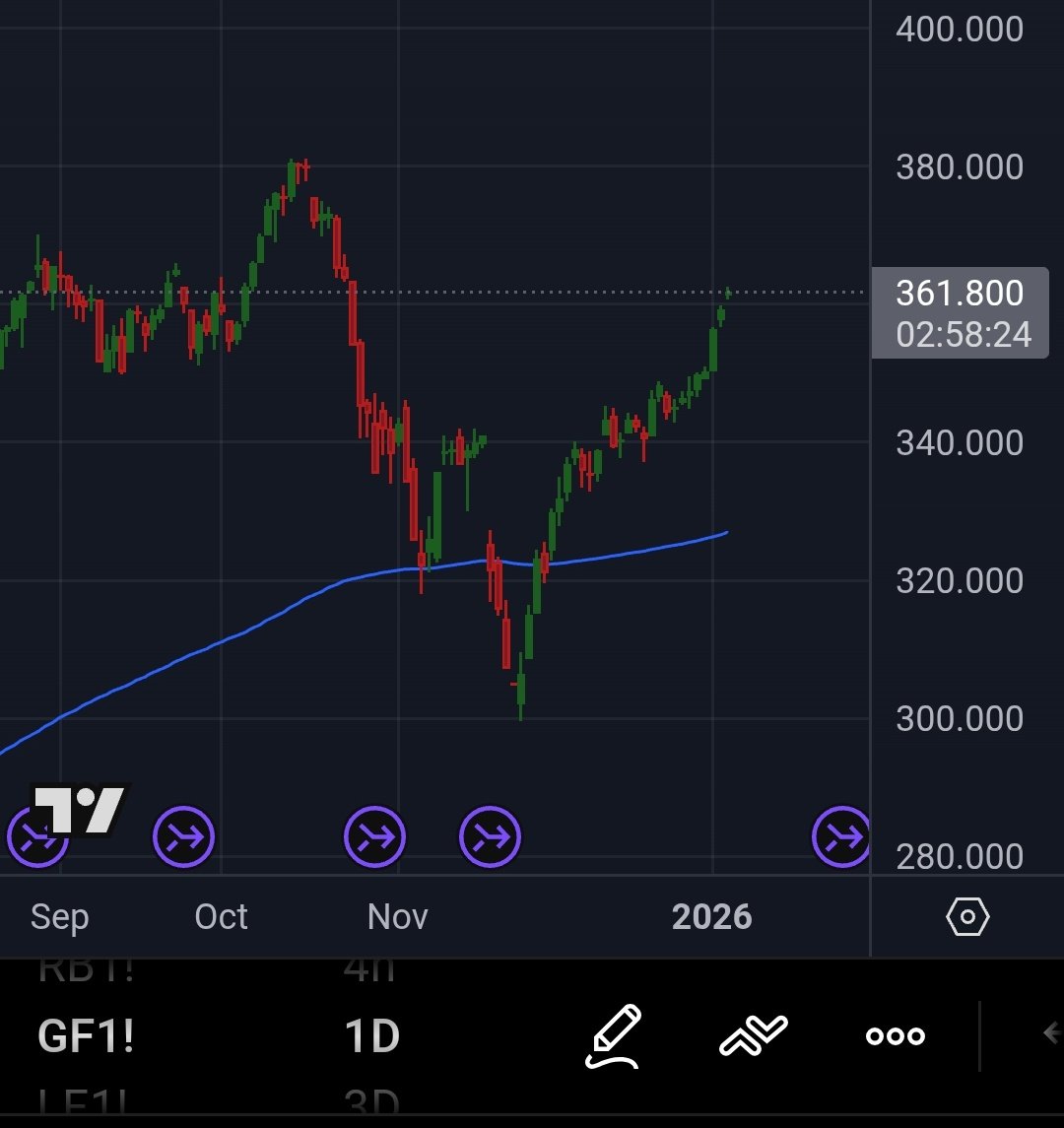1064x1128 pixels.
Task: Tap the Oct date axis label
Action: tap(221, 916)
